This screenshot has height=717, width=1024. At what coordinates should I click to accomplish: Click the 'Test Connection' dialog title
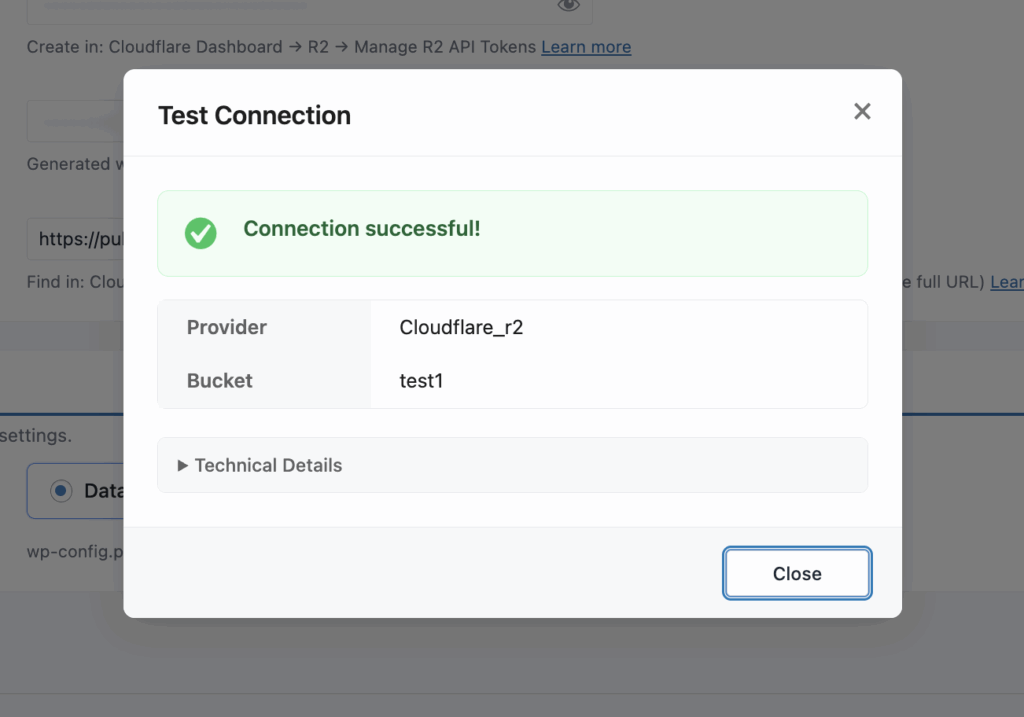(254, 116)
